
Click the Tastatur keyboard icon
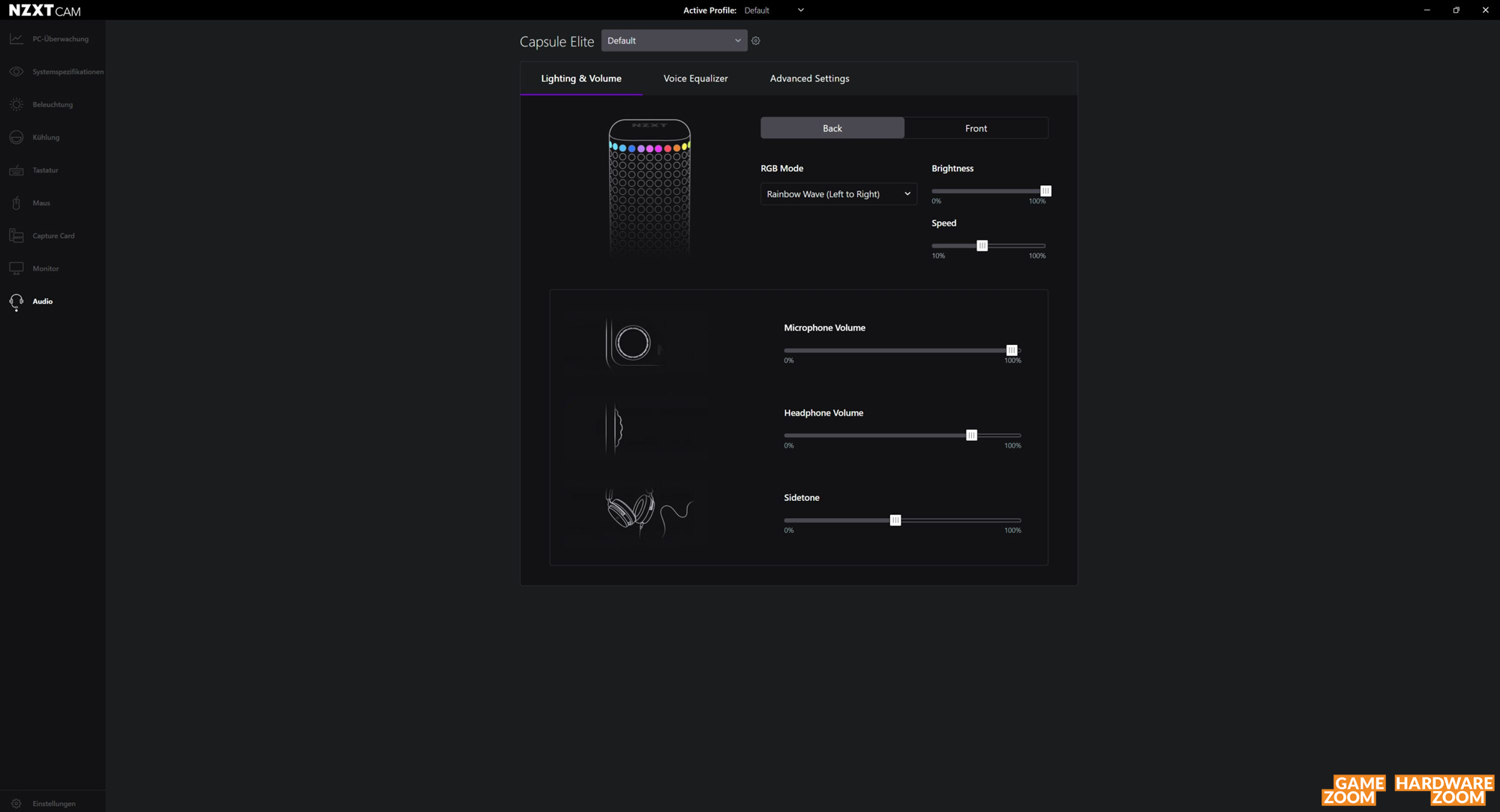pos(16,170)
